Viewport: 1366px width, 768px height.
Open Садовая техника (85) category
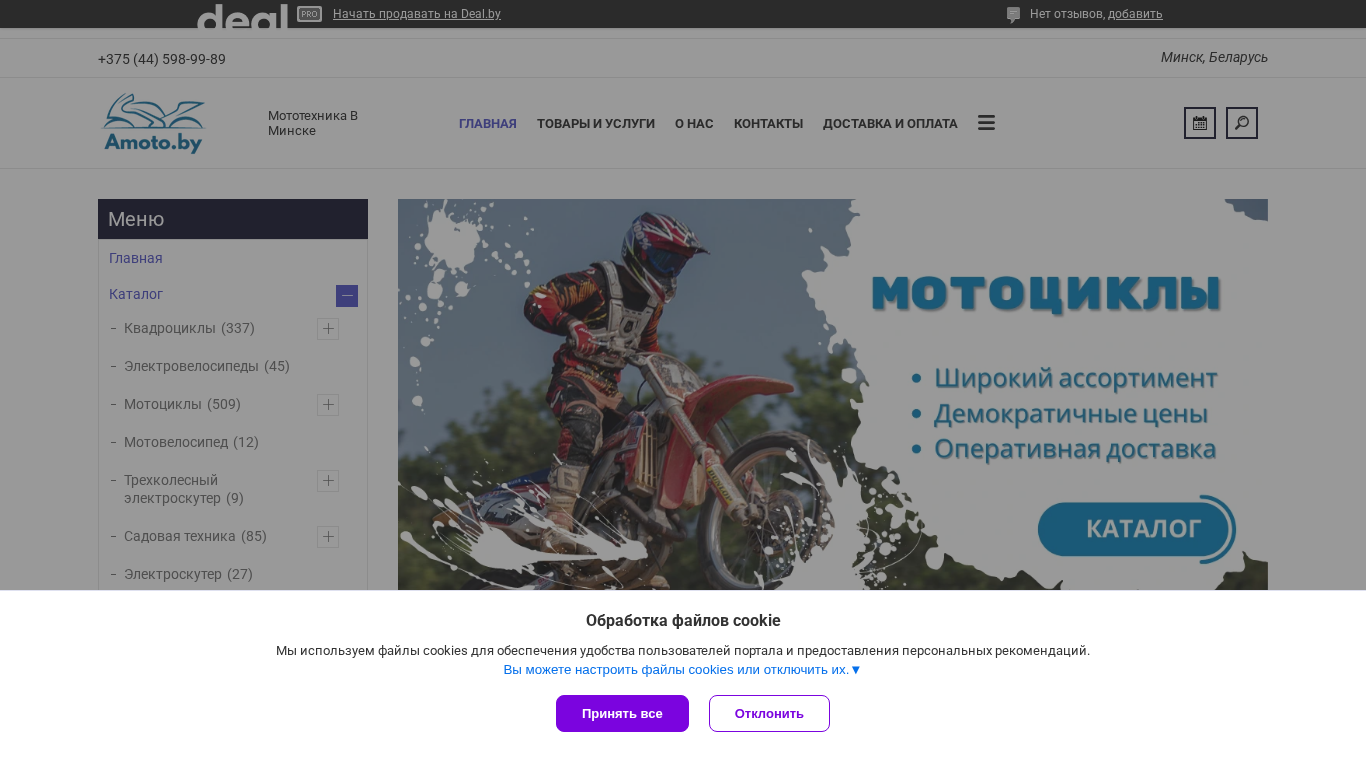pyautogui.click(x=195, y=536)
